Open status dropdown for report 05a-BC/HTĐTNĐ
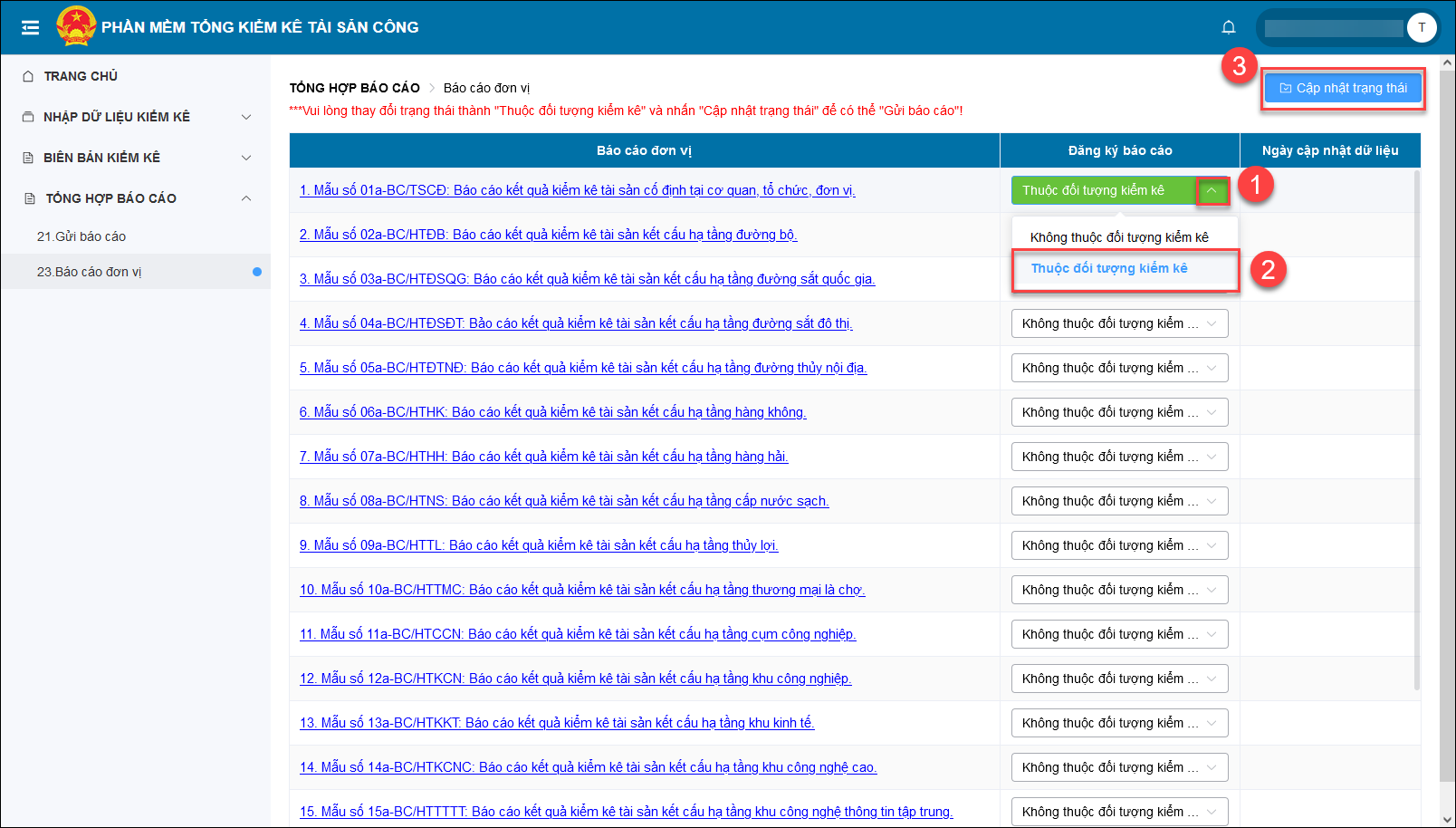The height and width of the screenshot is (828, 1456). point(1119,368)
